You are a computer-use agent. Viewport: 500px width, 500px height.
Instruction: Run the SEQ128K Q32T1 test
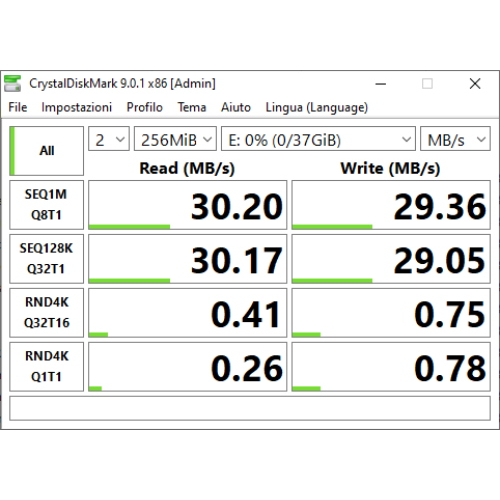(46, 259)
